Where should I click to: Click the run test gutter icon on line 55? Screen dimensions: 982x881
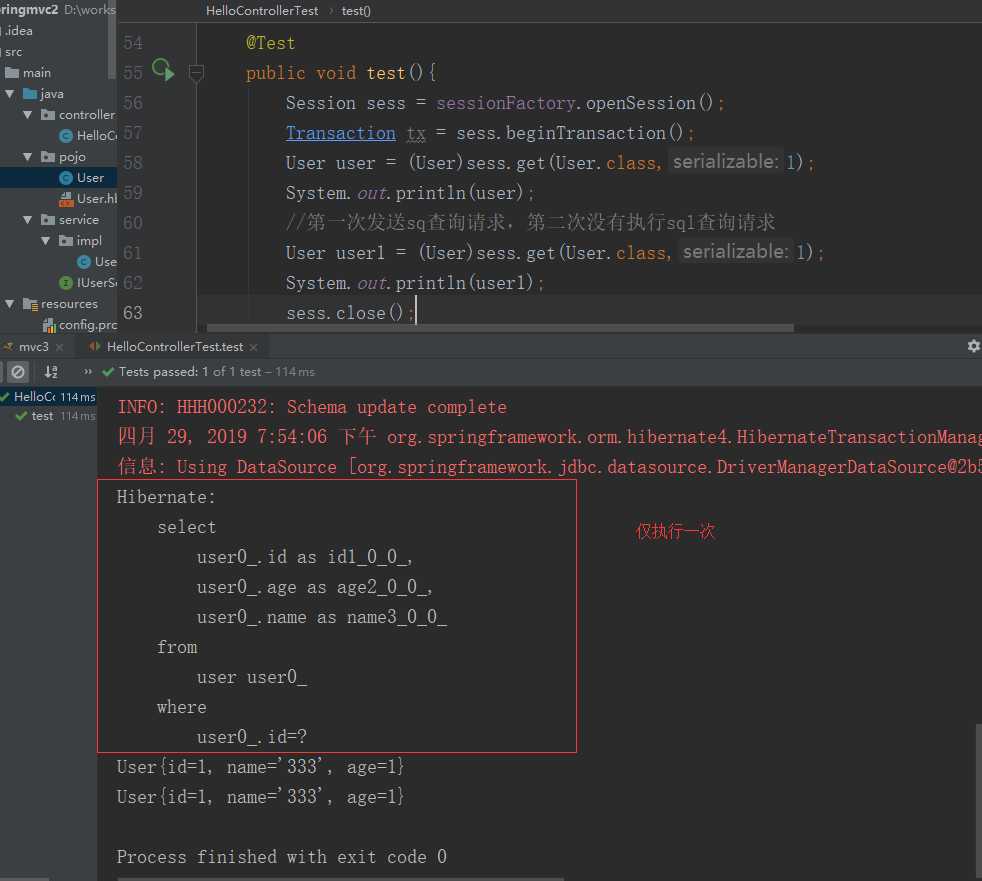click(163, 70)
